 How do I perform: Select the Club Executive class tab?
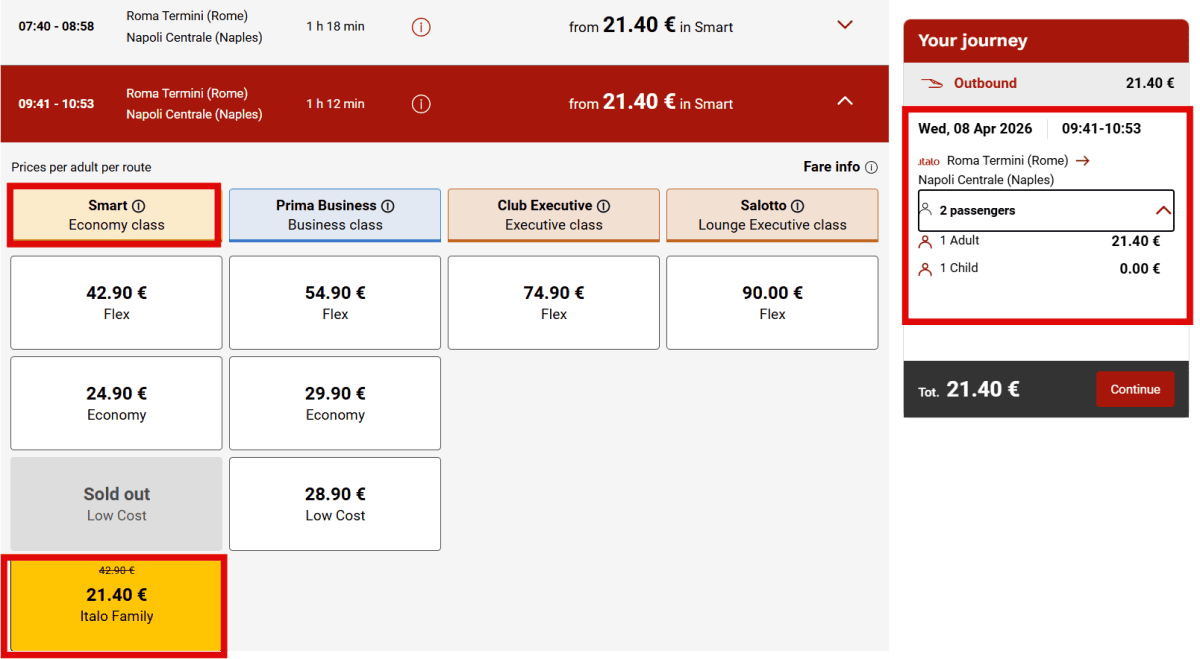(554, 215)
